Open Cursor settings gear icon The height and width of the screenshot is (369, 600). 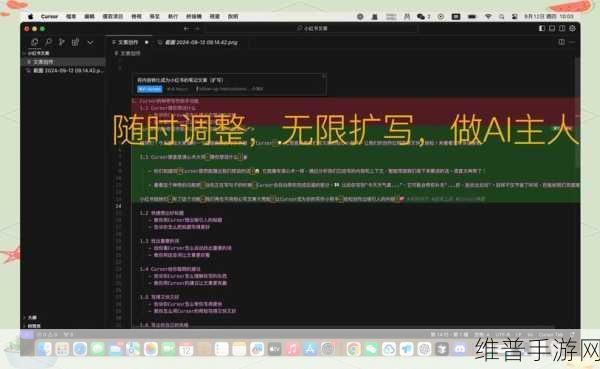(x=572, y=28)
